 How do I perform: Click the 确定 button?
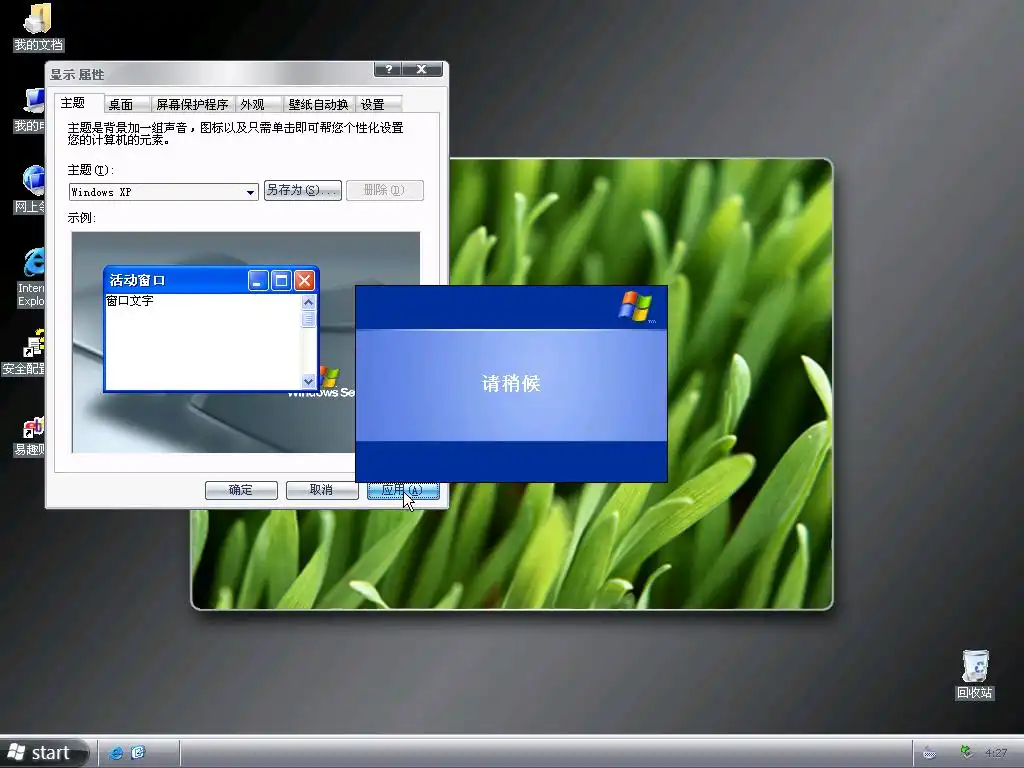241,490
